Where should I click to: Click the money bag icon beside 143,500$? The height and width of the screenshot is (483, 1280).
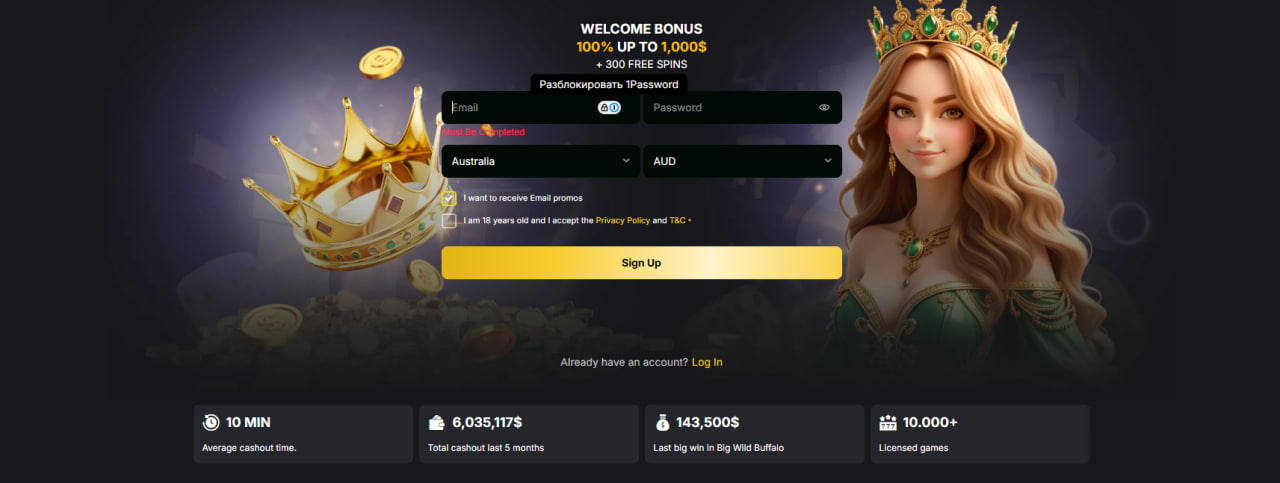[663, 422]
